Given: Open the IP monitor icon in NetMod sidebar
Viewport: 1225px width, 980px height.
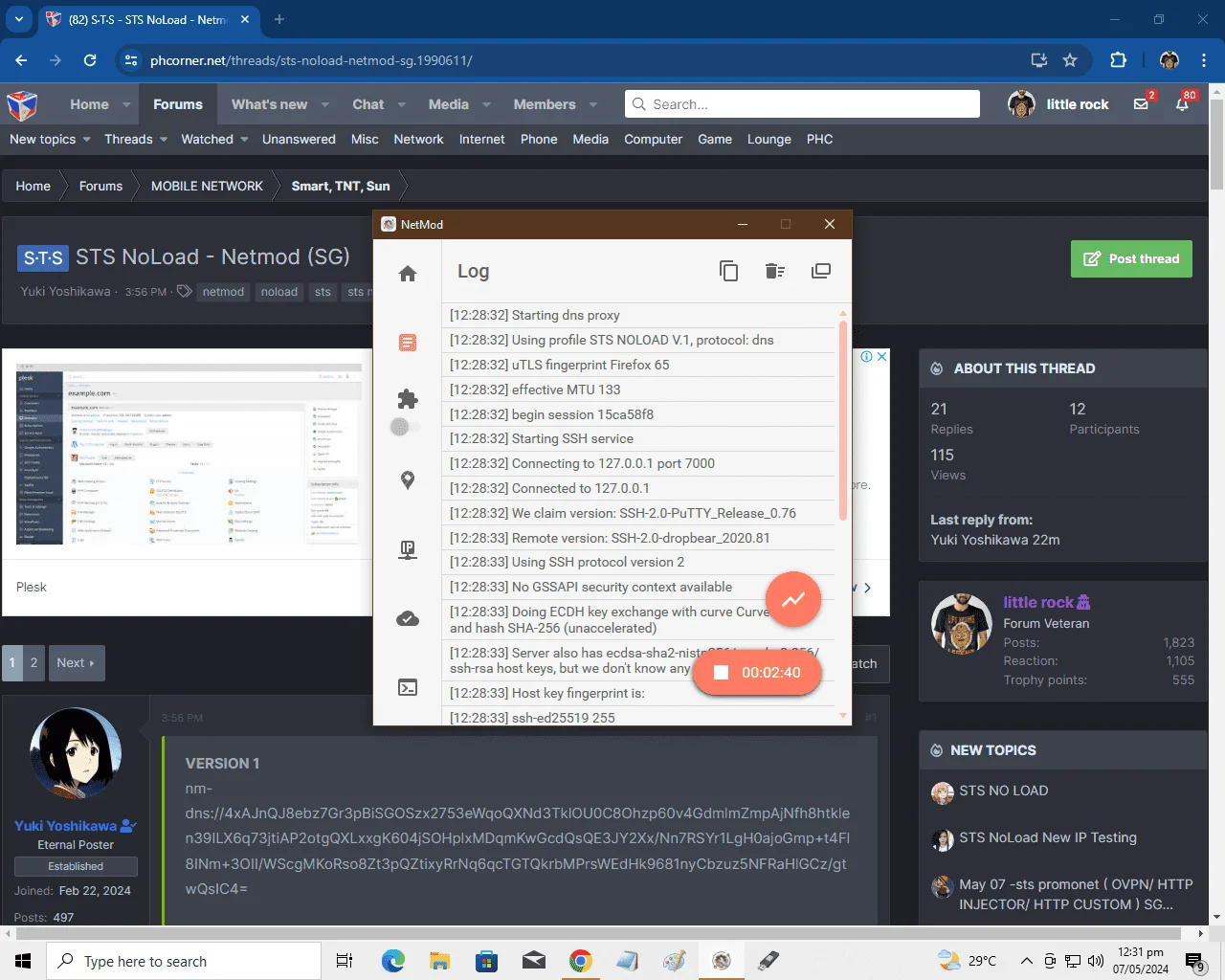Looking at the screenshot, I should click(x=408, y=549).
